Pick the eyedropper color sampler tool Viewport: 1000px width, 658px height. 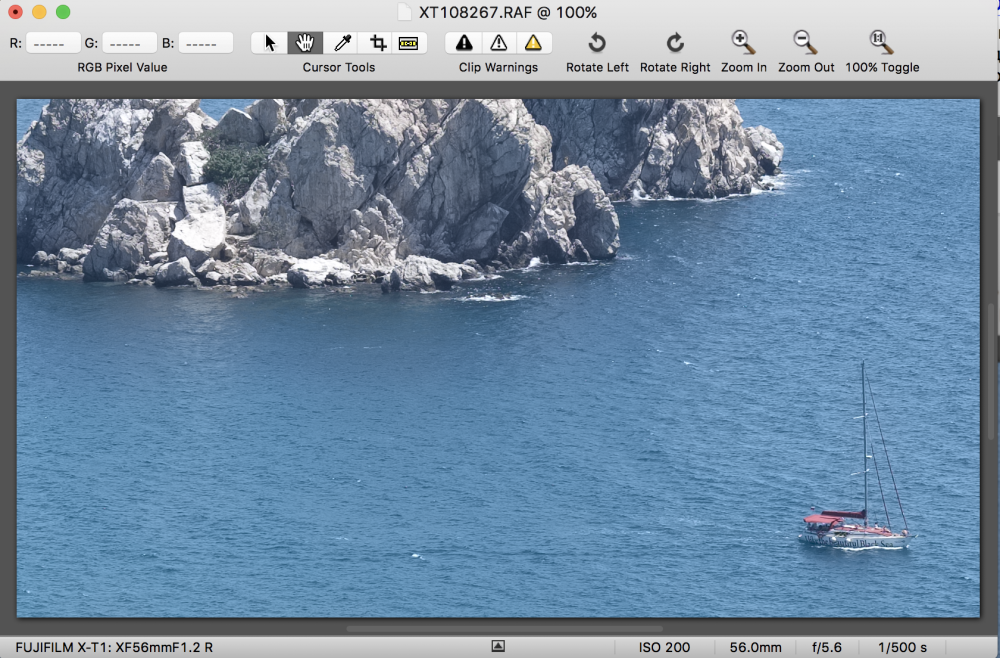pos(342,43)
